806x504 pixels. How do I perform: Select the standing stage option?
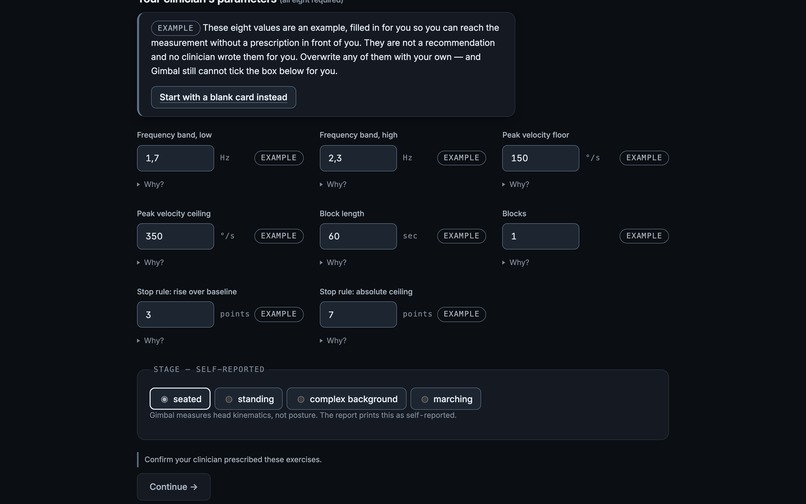click(249, 399)
